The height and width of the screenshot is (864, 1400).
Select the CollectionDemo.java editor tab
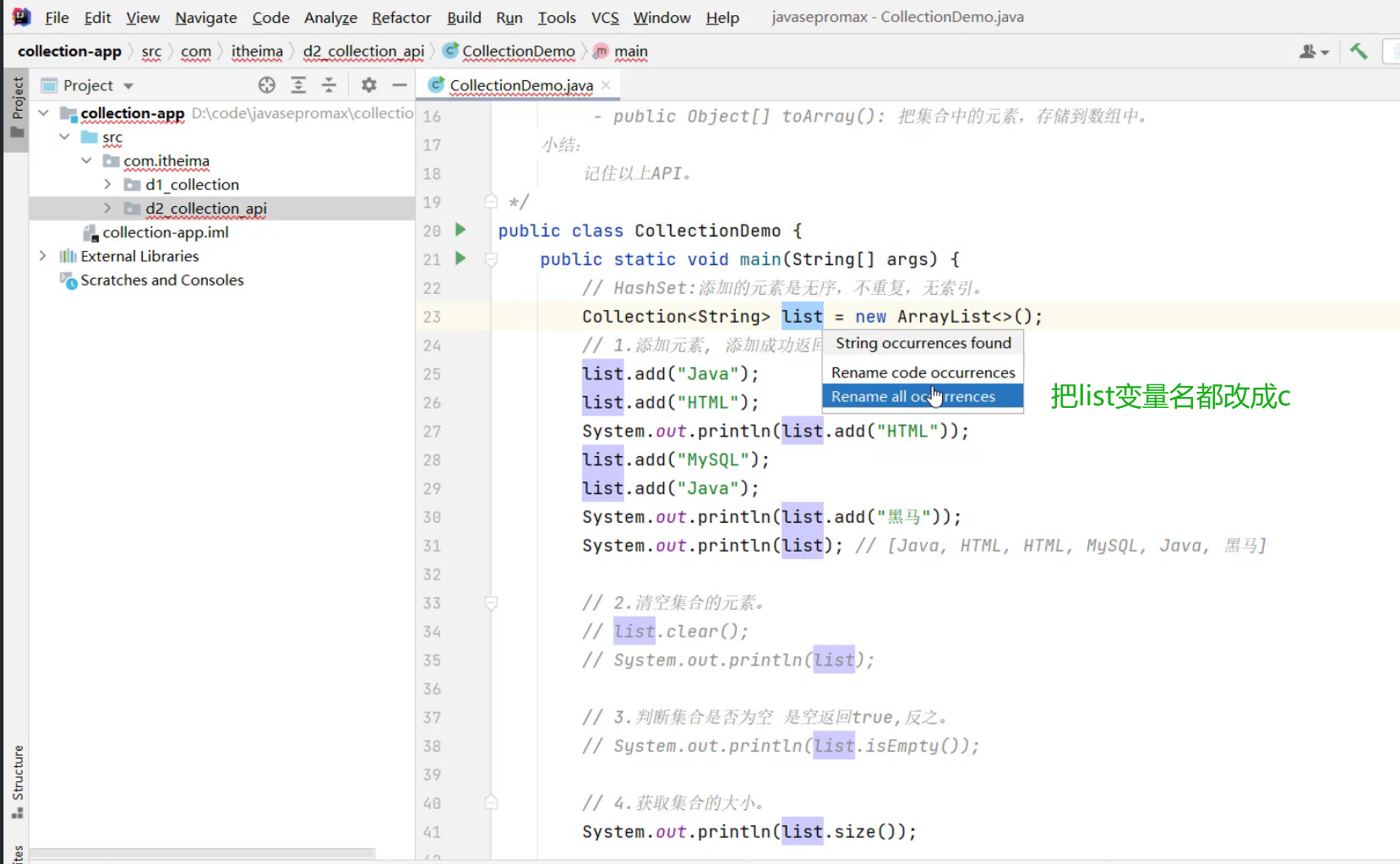[520, 85]
